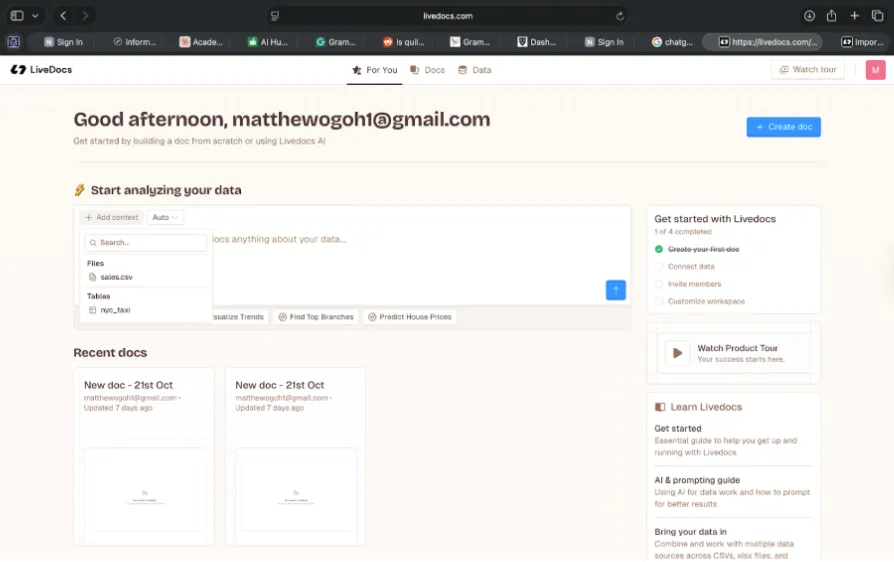
Task: Open the AI & prompting guide link
Action: click(x=697, y=480)
